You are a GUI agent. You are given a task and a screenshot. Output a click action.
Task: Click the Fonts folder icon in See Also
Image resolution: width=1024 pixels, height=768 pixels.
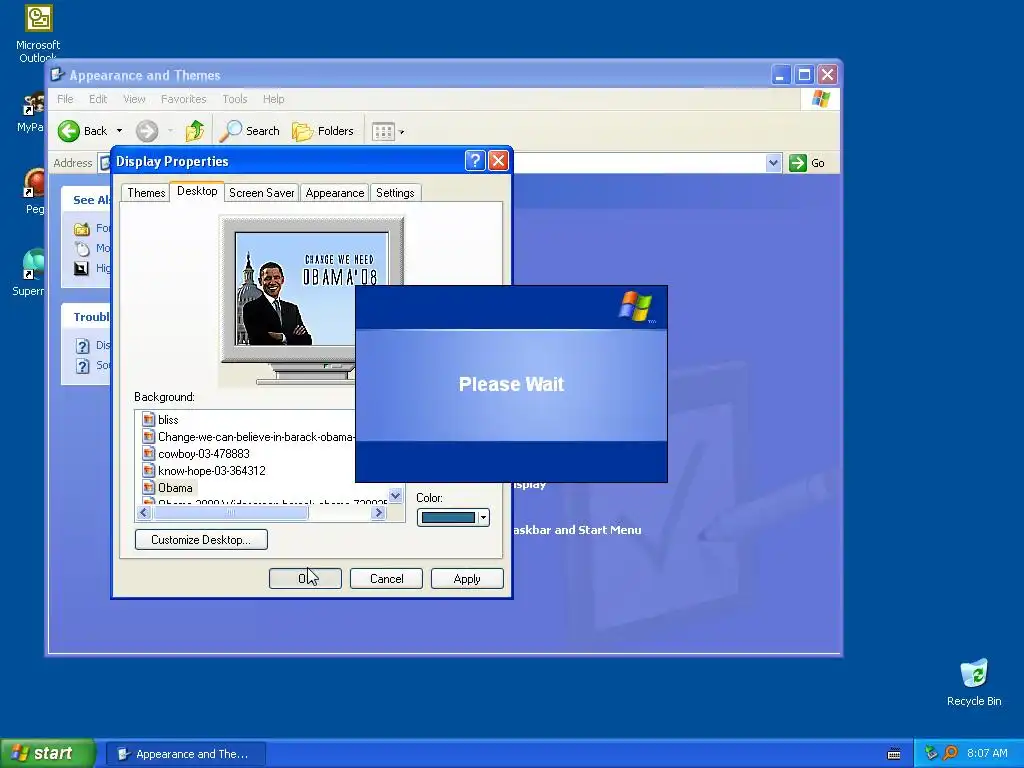coord(82,229)
